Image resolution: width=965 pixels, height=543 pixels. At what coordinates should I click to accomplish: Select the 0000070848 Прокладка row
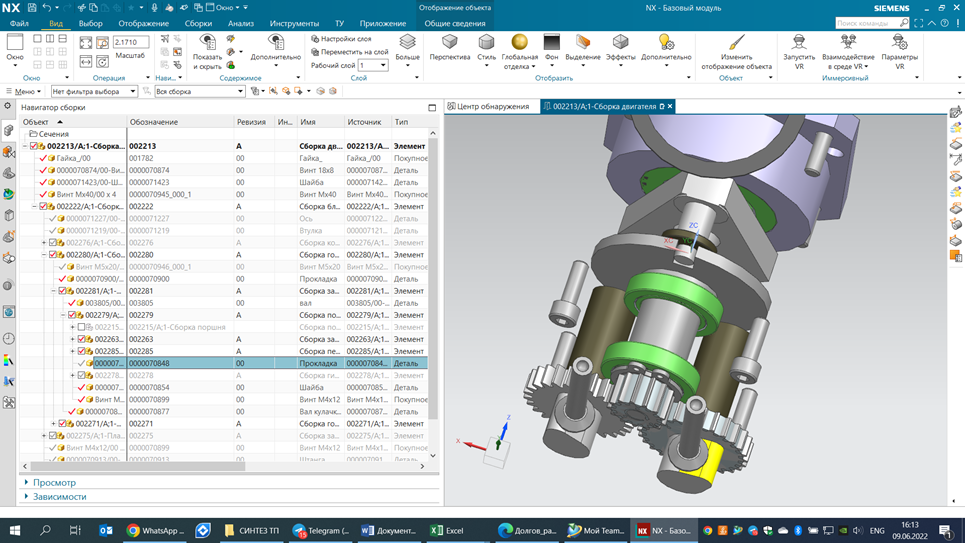223,363
